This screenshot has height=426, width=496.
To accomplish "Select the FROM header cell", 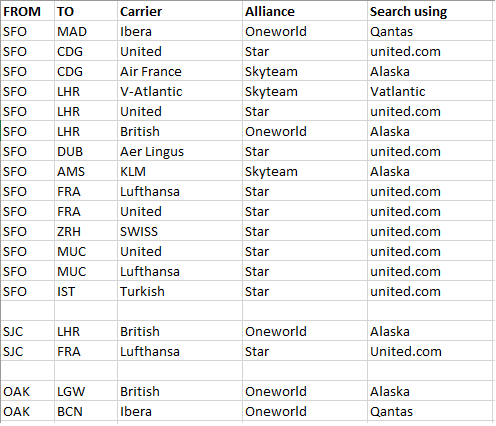I will pyautogui.click(x=28, y=11).
